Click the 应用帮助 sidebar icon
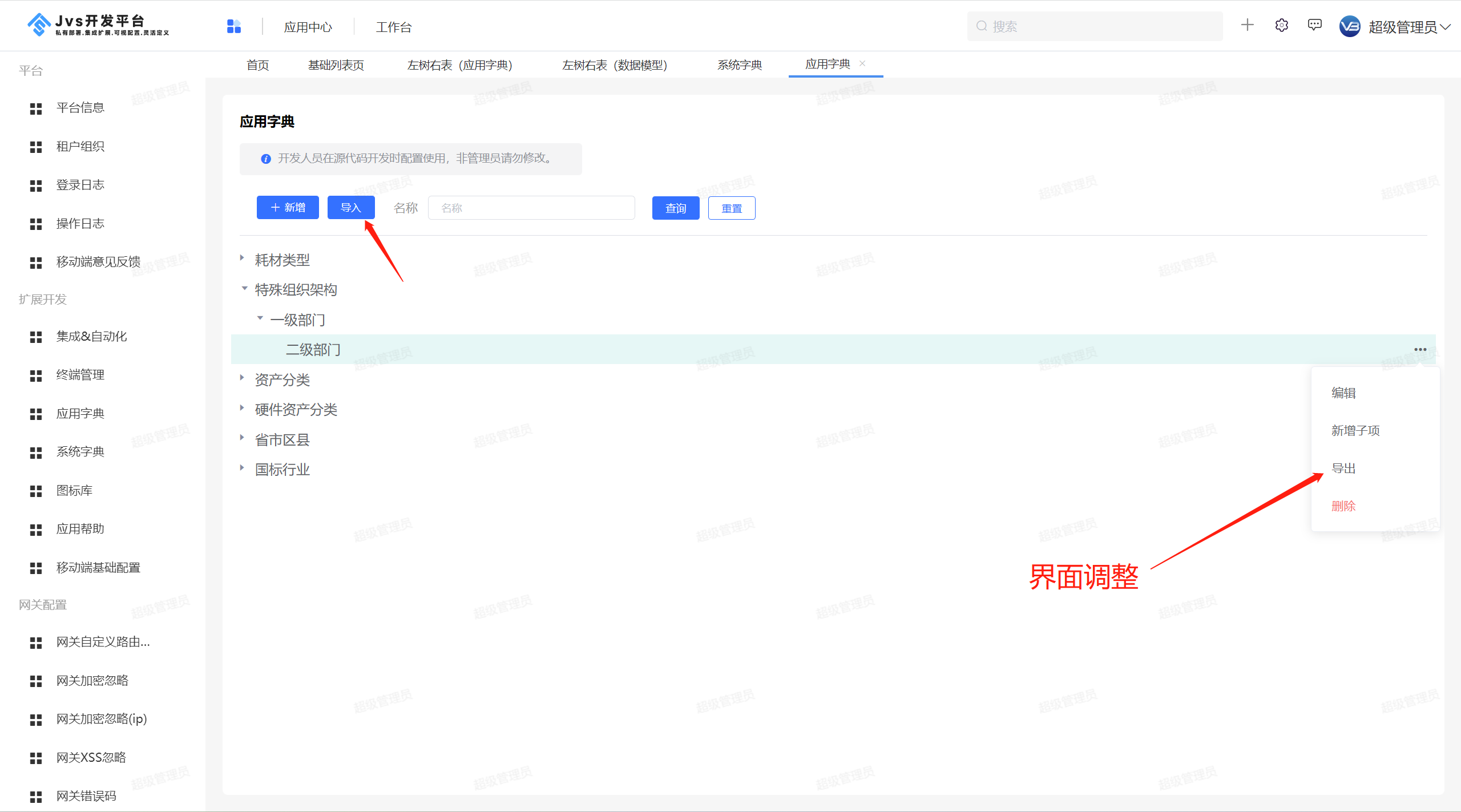The height and width of the screenshot is (812, 1461). (36, 530)
